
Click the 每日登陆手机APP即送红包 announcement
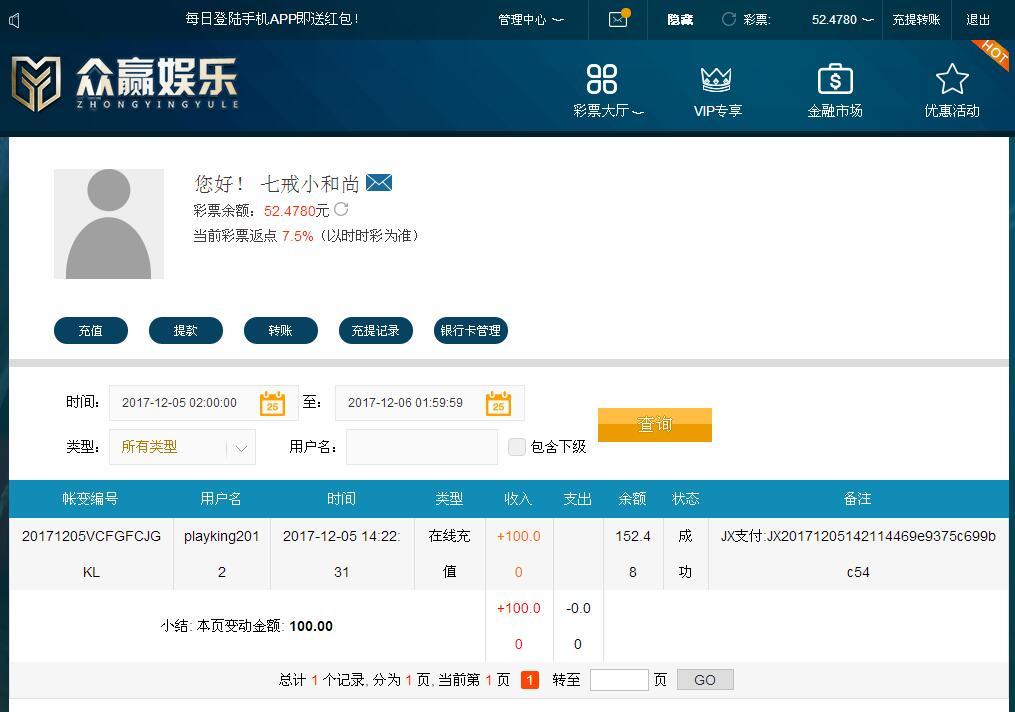(x=272, y=19)
